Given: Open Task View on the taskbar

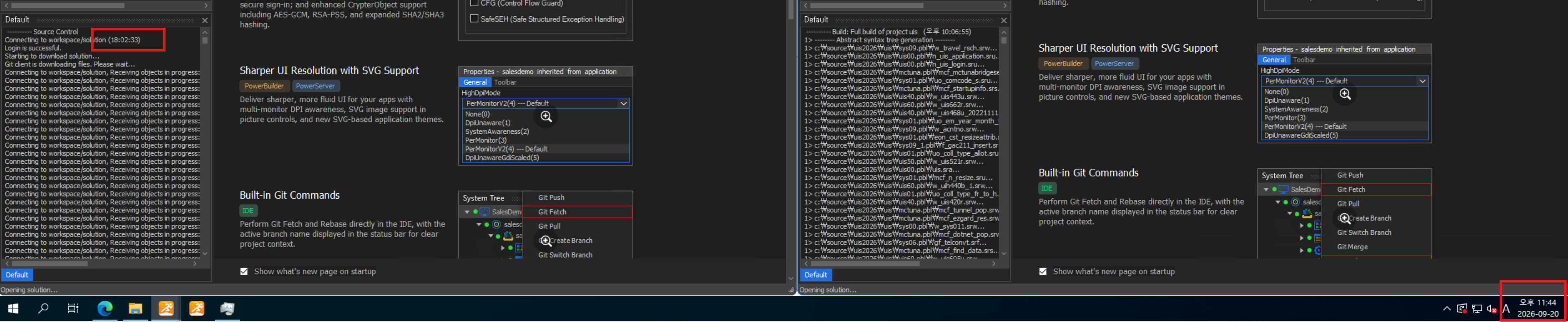Looking at the screenshot, I should [x=73, y=309].
